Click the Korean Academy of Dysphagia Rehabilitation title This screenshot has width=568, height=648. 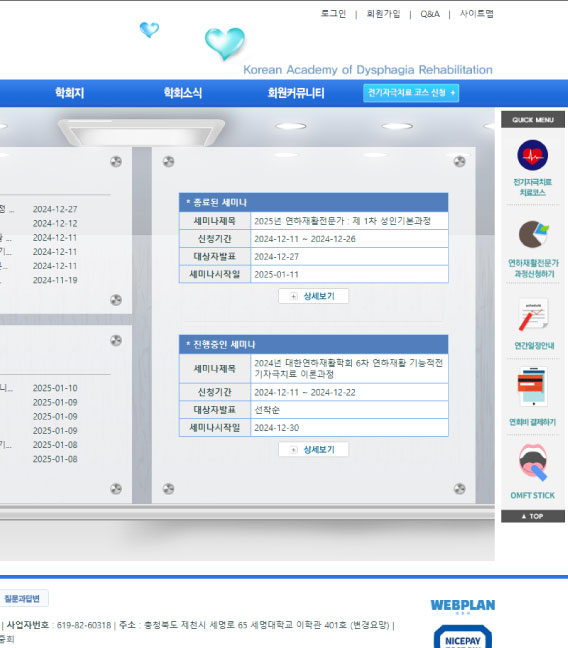click(368, 69)
